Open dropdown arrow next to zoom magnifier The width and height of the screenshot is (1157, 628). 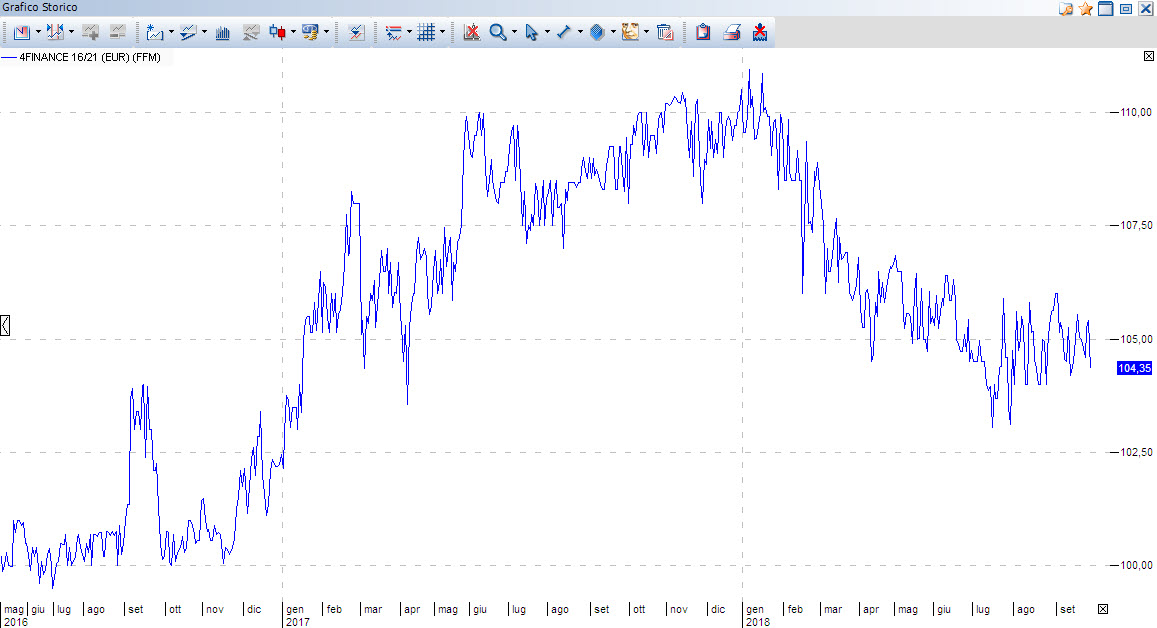pyautogui.click(x=514, y=32)
